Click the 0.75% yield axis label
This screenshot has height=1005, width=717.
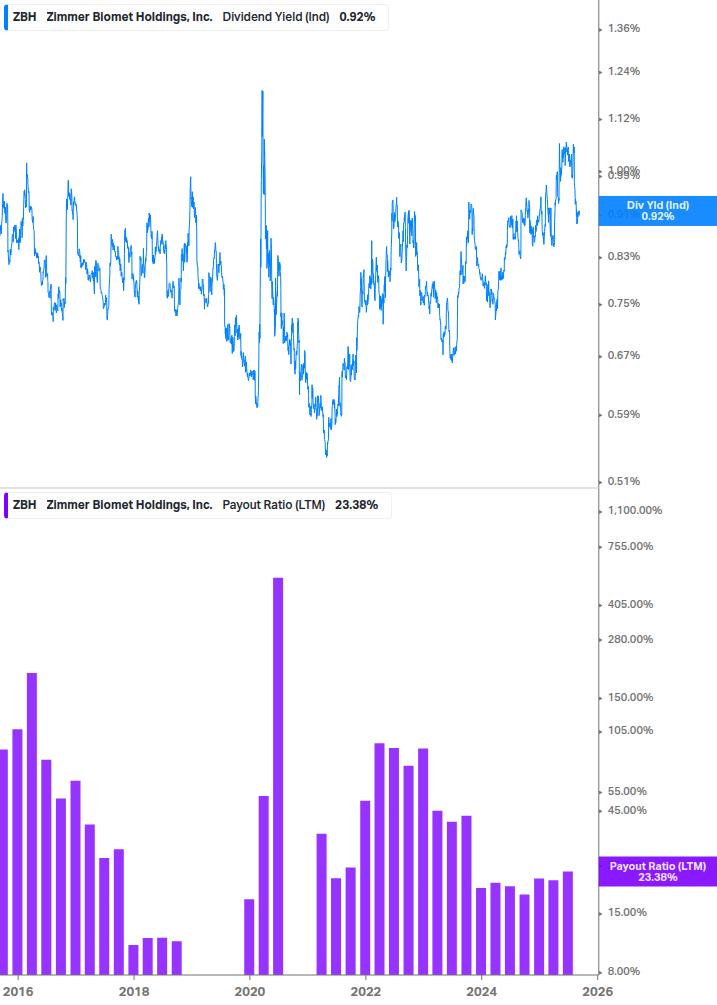(x=623, y=303)
